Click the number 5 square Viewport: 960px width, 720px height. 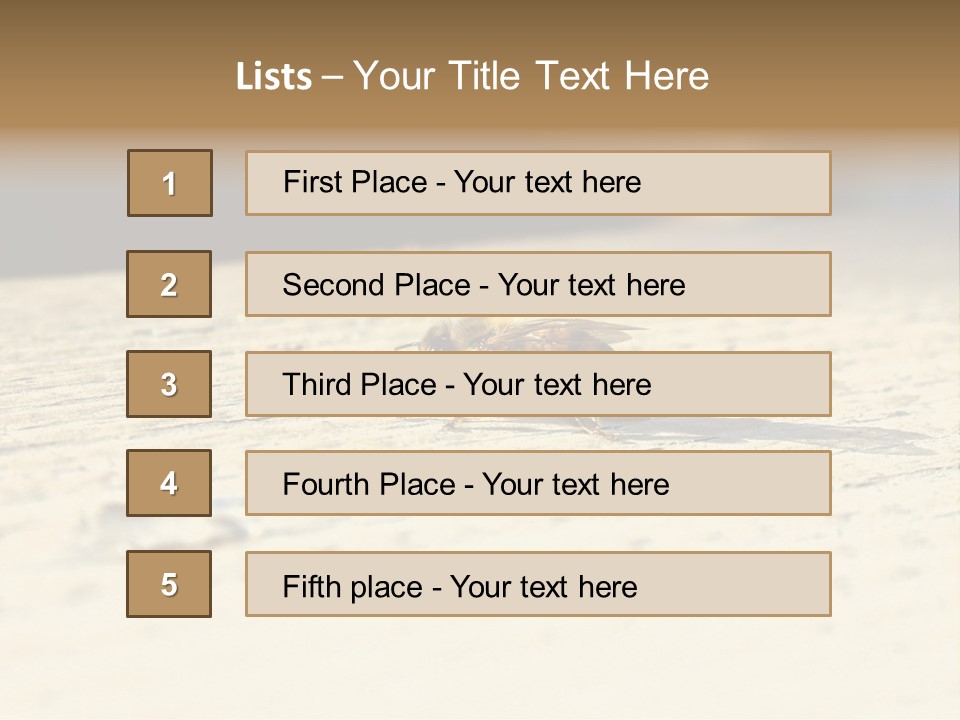tap(169, 584)
